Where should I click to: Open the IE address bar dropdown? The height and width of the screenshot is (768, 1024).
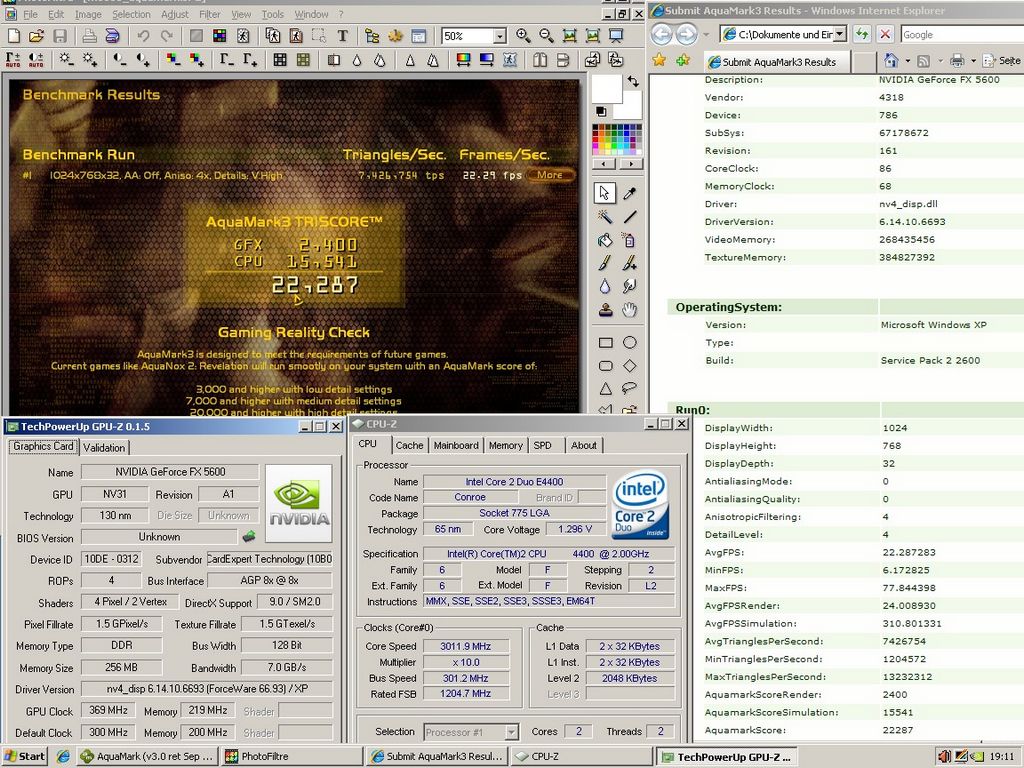coord(840,34)
